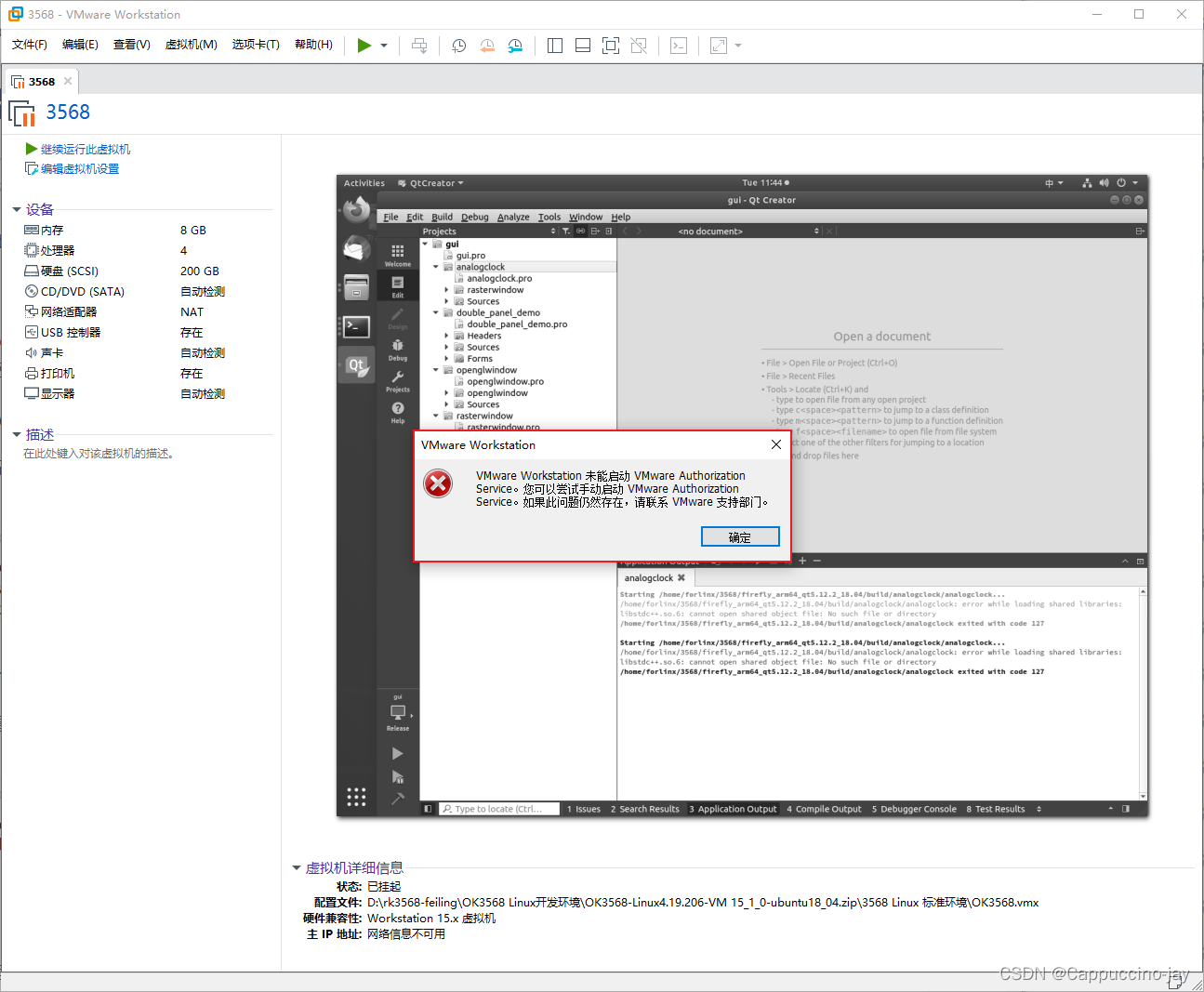The width and height of the screenshot is (1204, 992).
Task: Click the large 3568 VM title icon
Action: coord(21,113)
